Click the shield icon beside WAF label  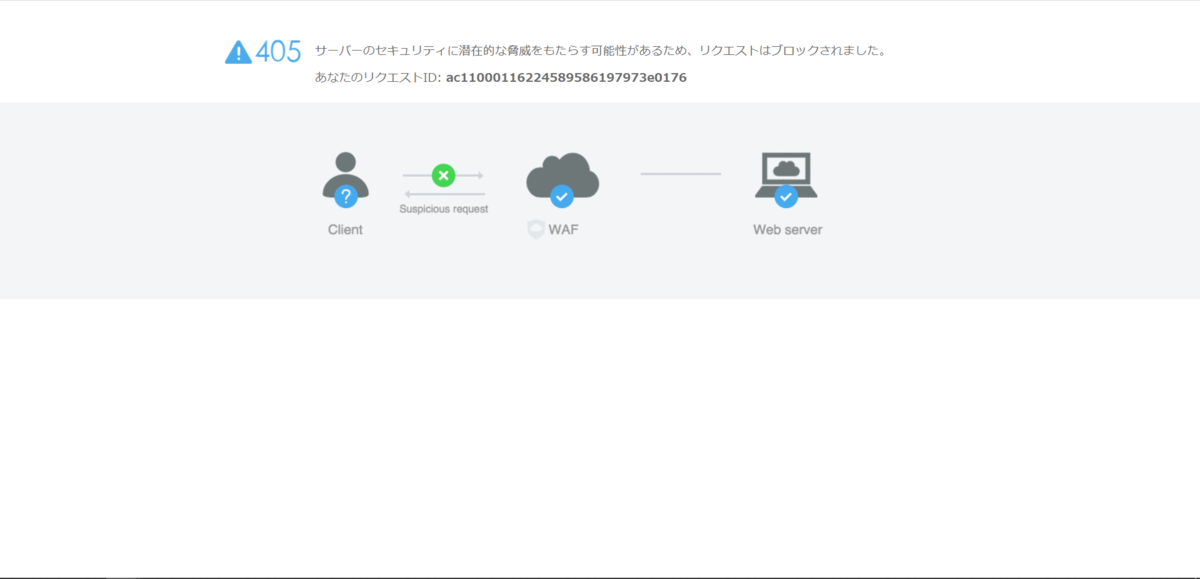point(535,228)
